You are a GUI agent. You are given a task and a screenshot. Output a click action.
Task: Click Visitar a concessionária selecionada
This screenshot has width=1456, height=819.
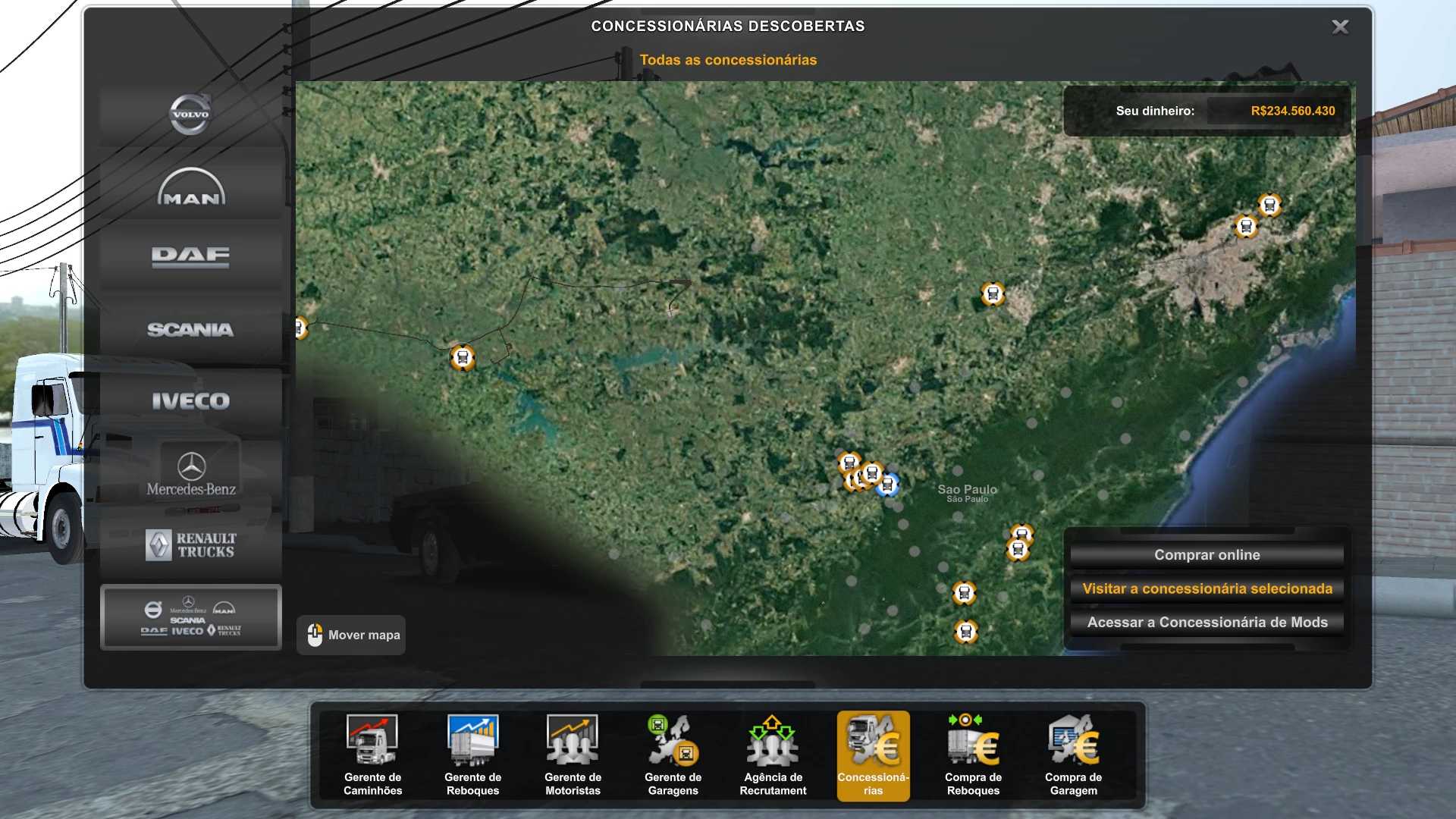click(x=1207, y=588)
